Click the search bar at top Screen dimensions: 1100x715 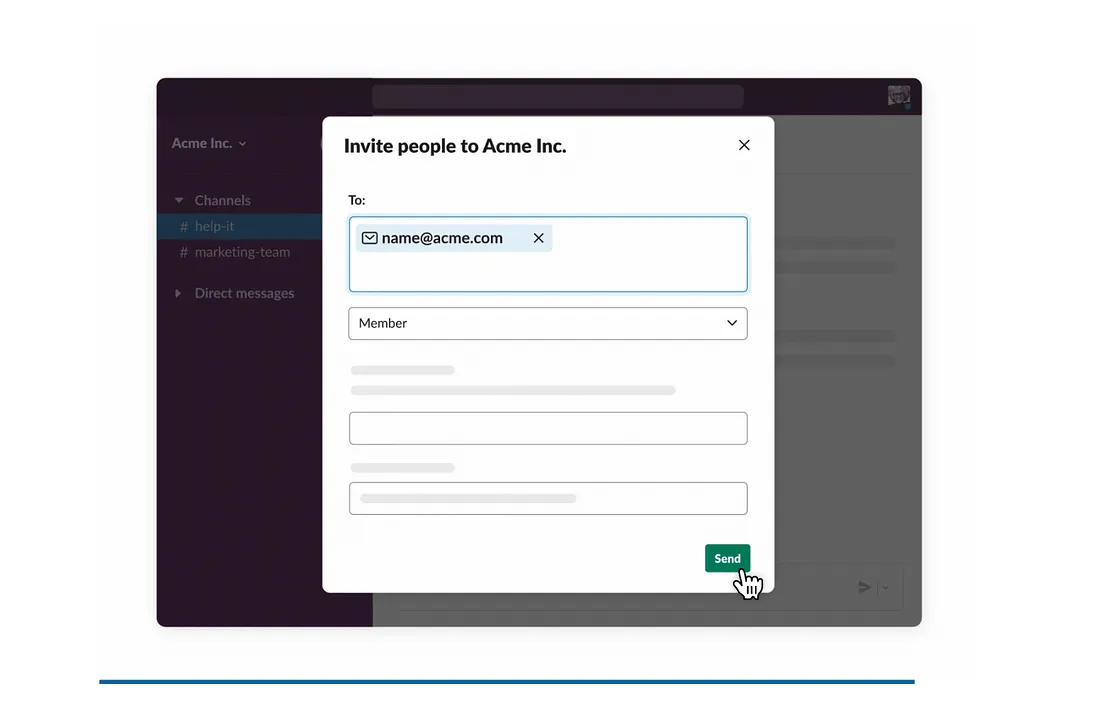(x=558, y=97)
